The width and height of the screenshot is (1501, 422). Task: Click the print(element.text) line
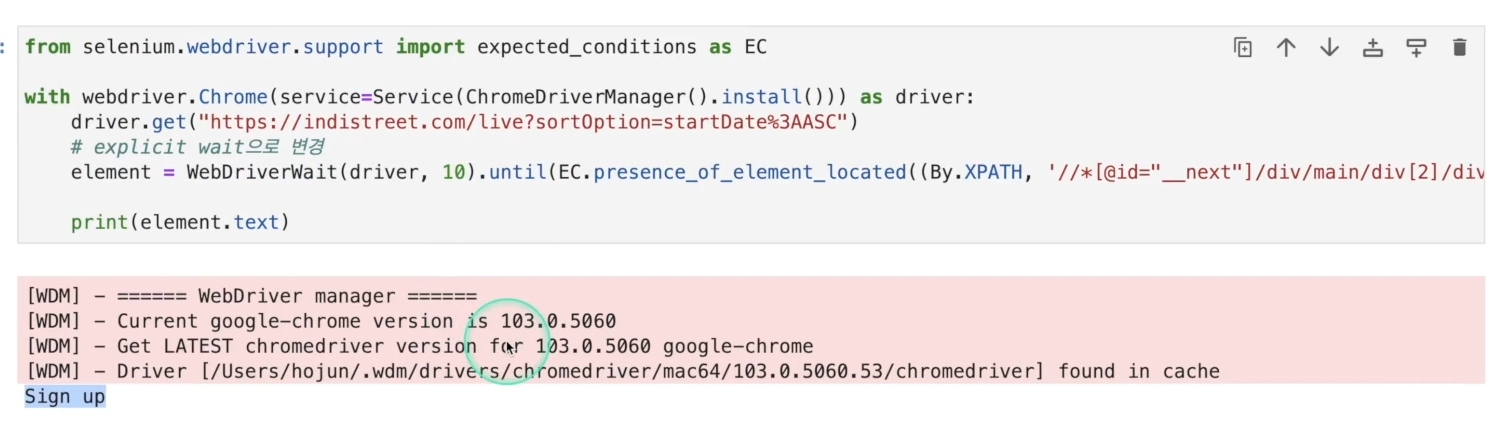[180, 222]
